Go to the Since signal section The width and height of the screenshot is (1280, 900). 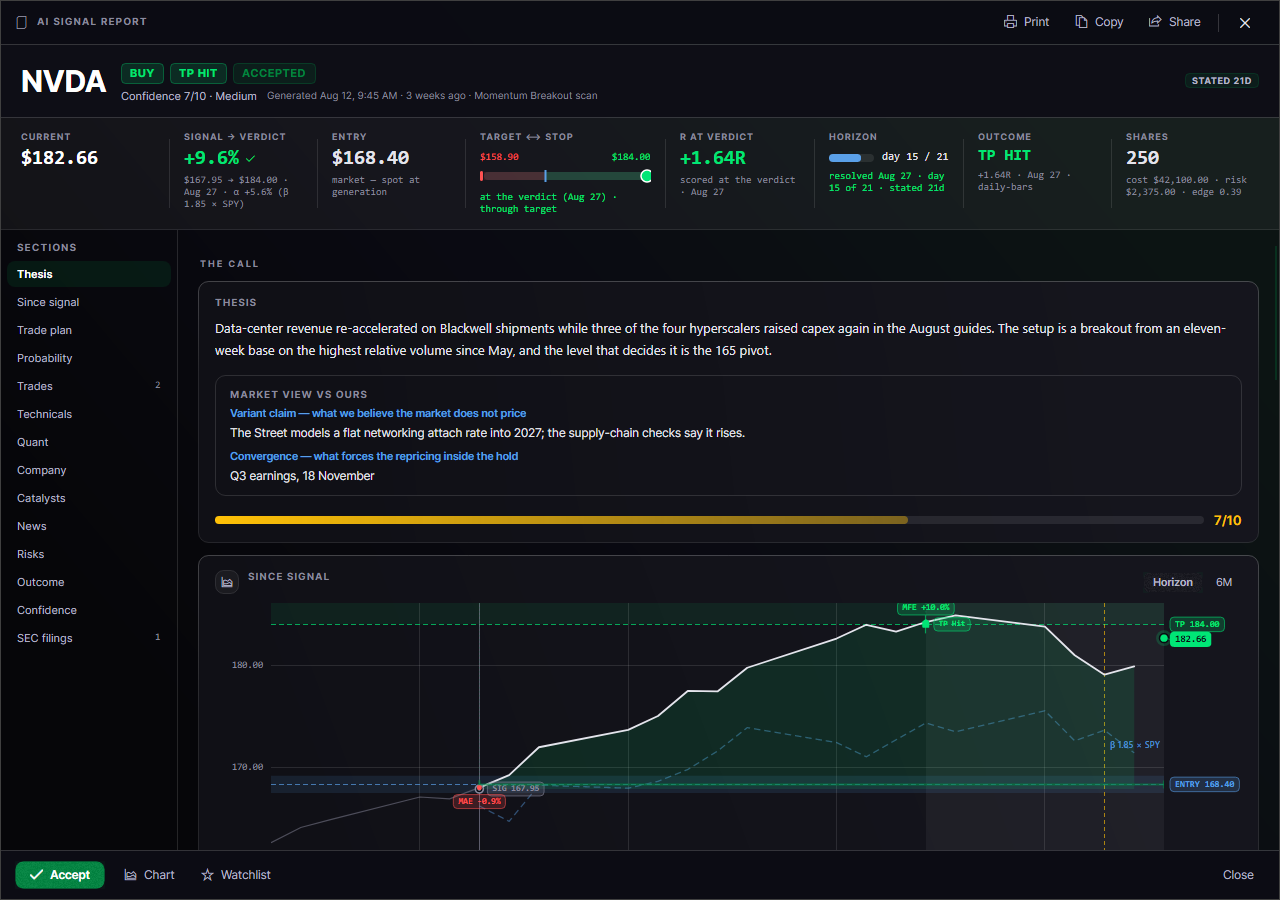point(89,302)
